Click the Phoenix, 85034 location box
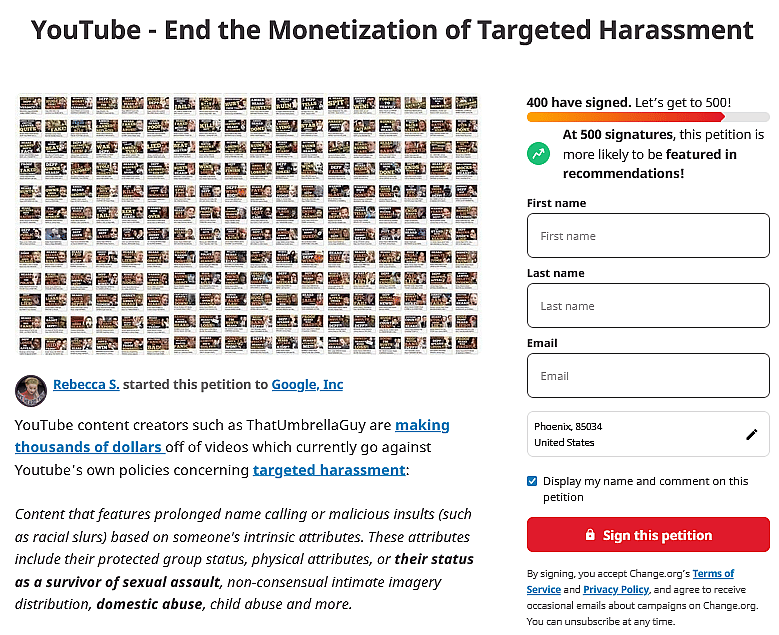The image size is (779, 635). (630, 434)
